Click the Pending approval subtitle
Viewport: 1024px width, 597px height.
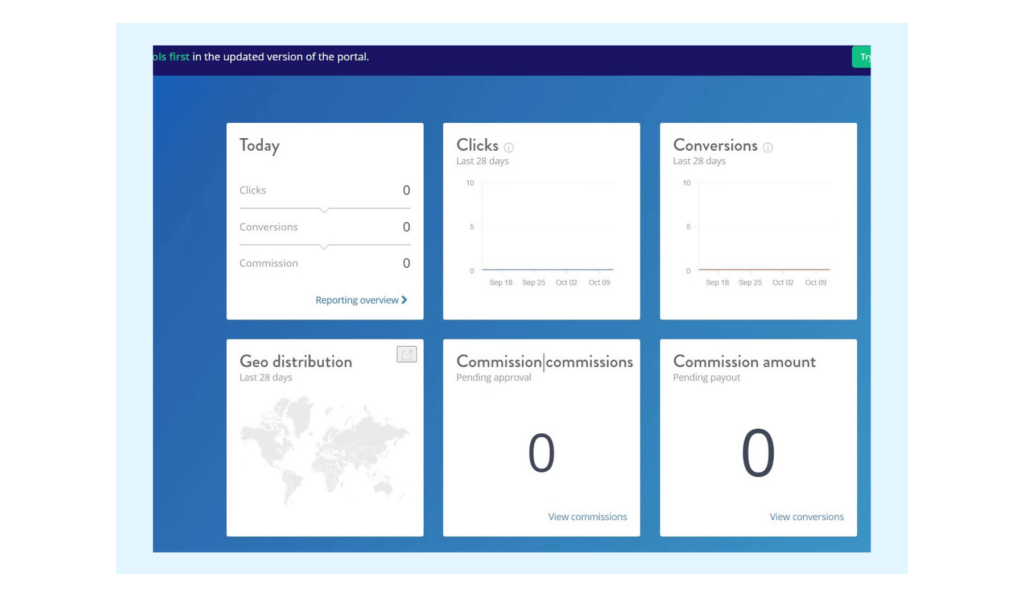[x=493, y=378]
